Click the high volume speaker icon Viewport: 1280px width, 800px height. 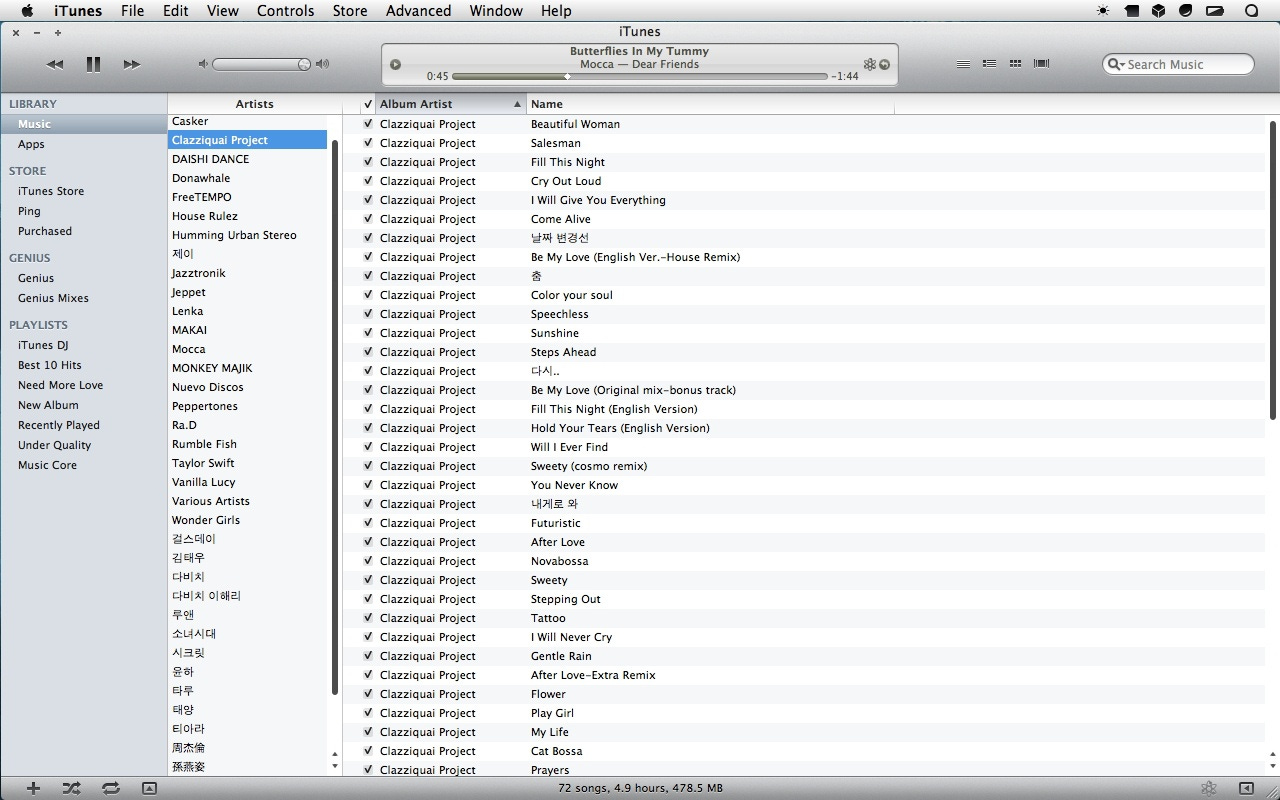point(322,64)
